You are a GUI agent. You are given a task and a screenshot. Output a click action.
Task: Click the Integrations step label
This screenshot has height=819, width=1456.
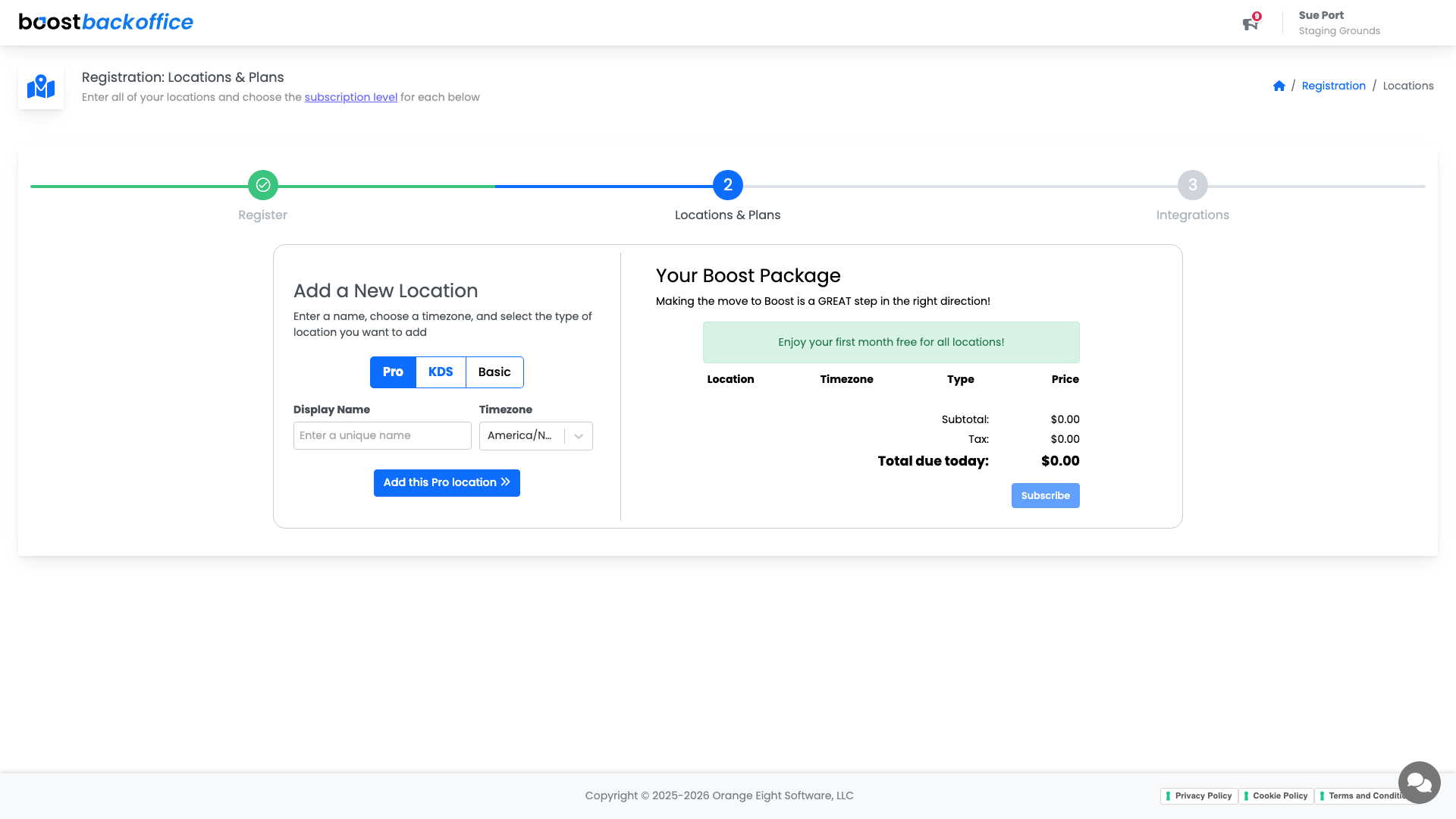[1192, 215]
